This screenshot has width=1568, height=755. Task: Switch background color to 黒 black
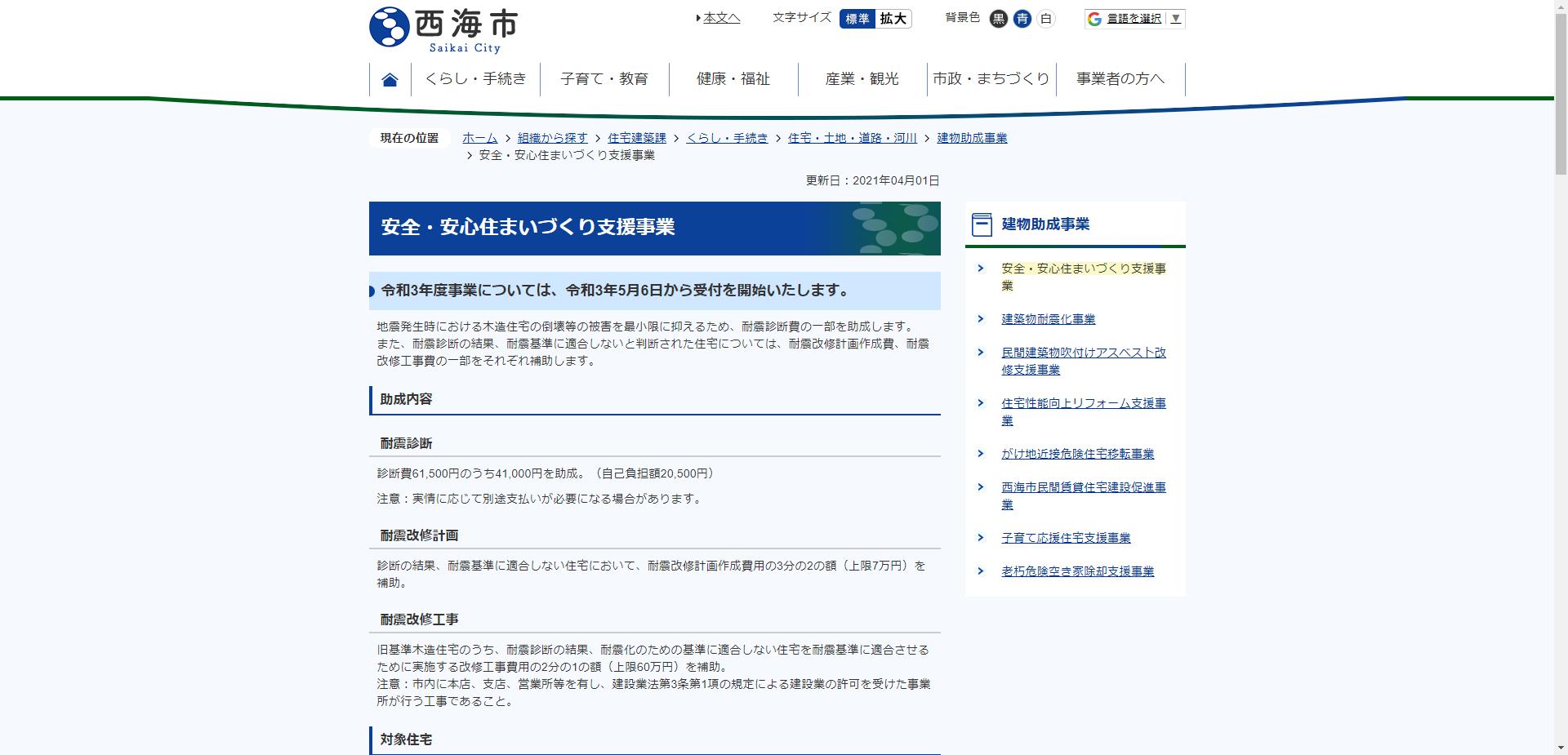(997, 19)
